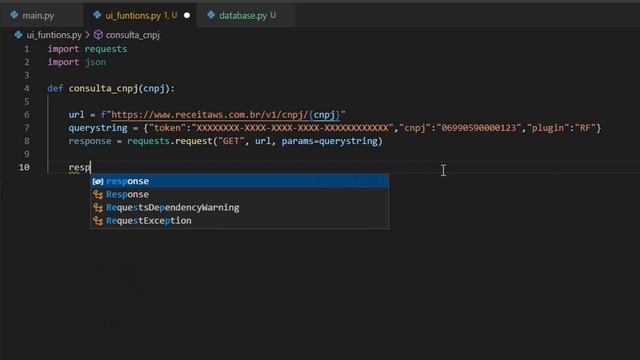Click 'requests' on the import line 1

point(106,49)
